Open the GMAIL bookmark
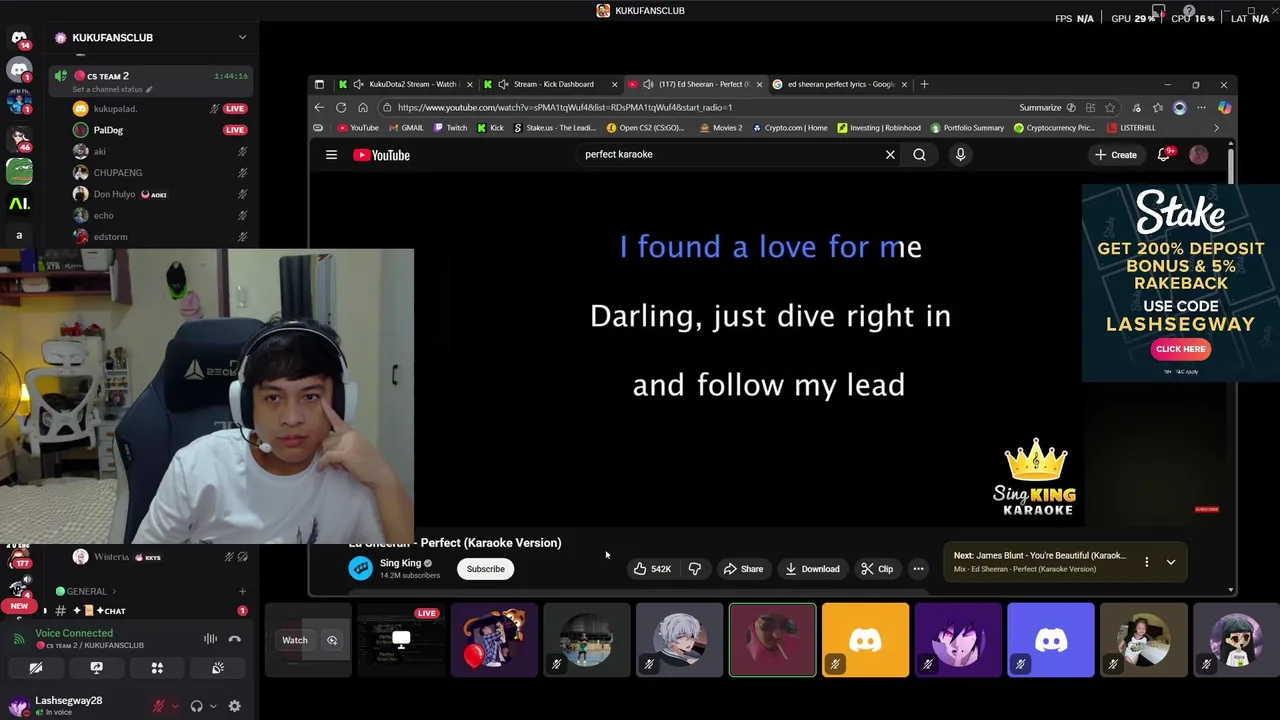The image size is (1280, 720). 406,128
